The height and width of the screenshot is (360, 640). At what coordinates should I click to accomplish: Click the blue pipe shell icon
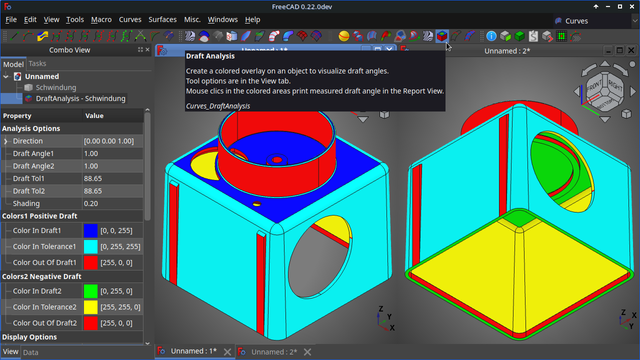288,36
